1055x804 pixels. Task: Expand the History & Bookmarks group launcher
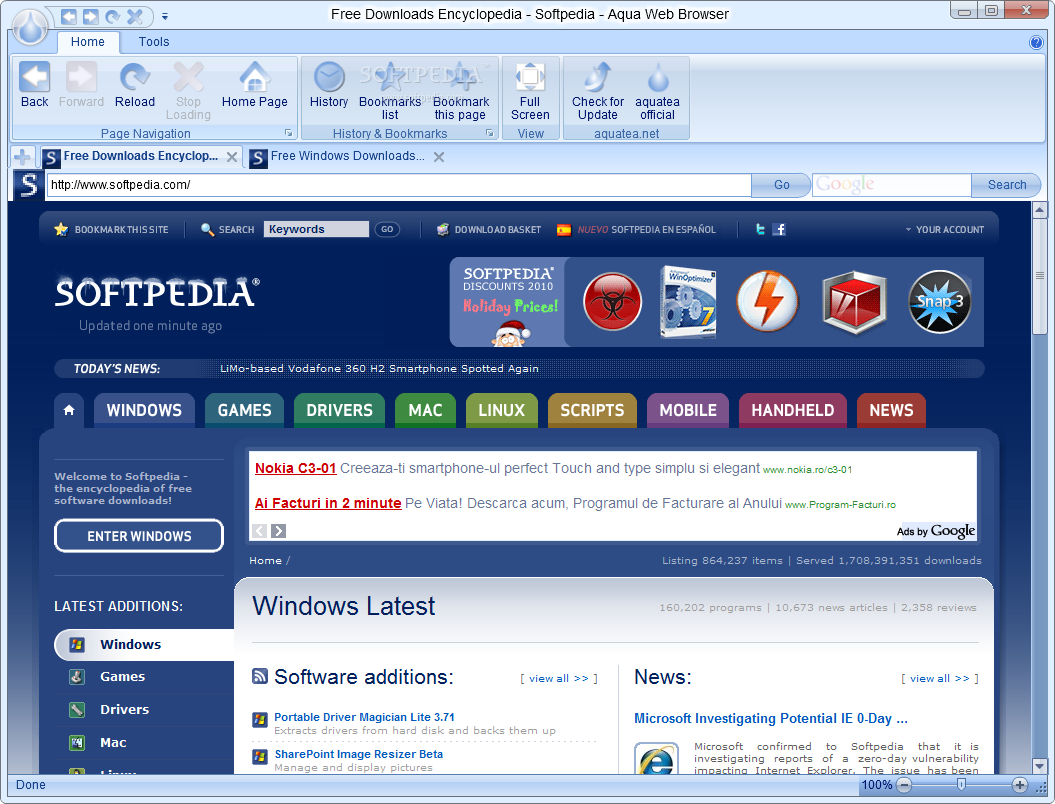click(490, 133)
